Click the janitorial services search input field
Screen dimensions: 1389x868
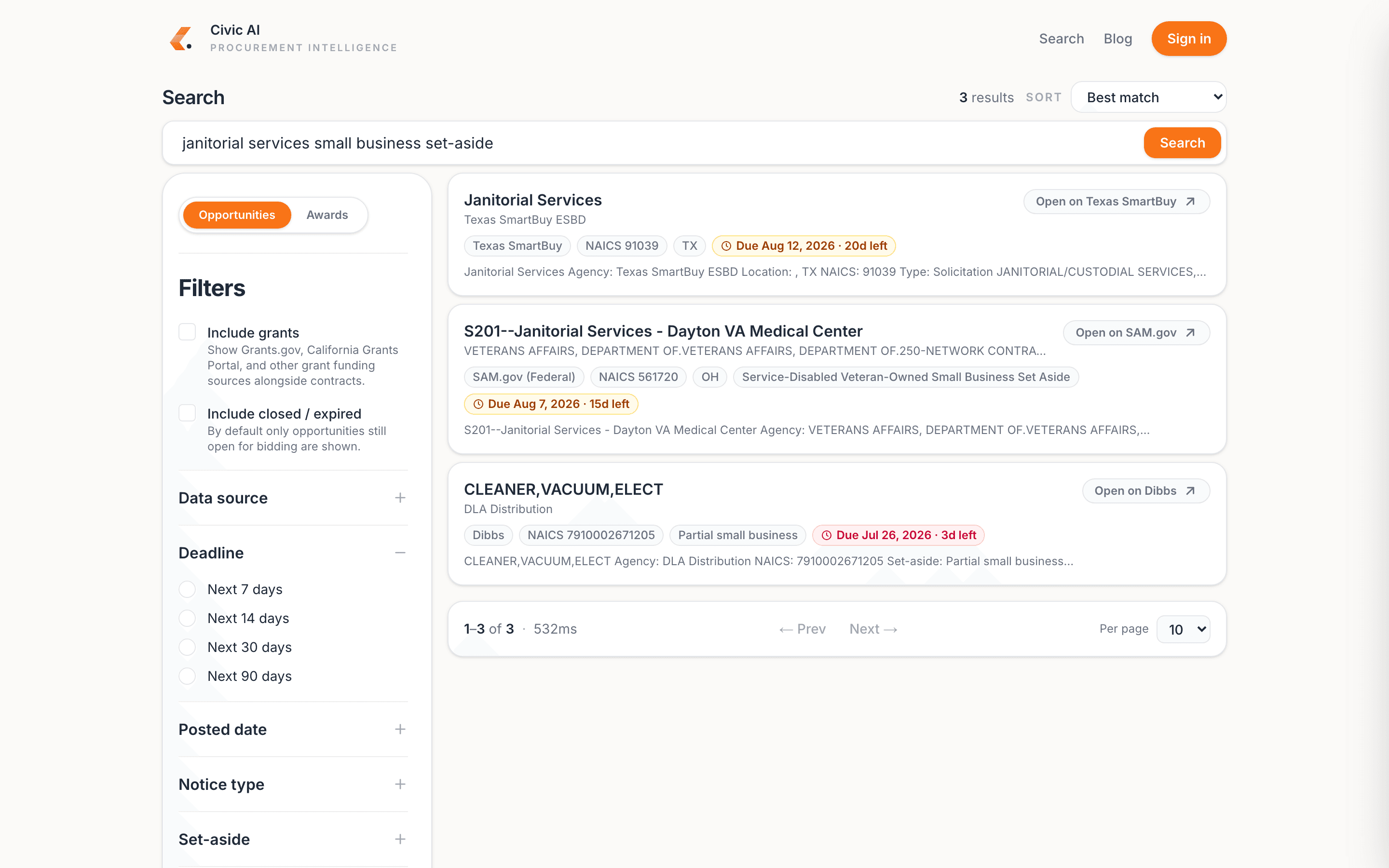pos(653,143)
